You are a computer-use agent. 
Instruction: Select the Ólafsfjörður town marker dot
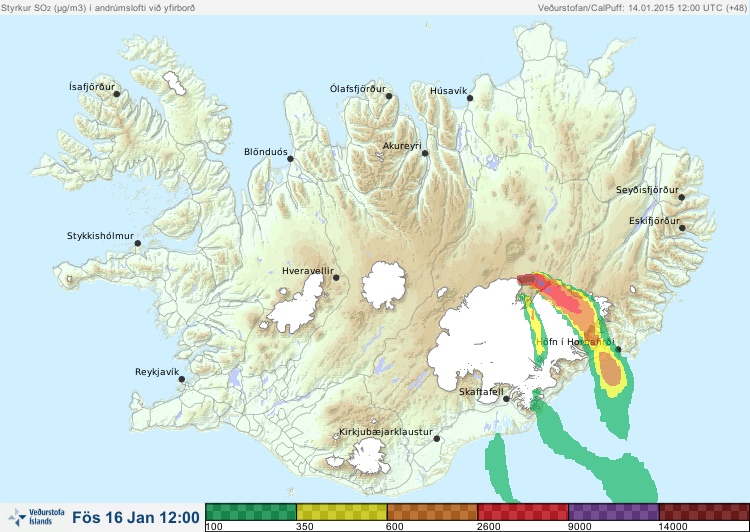[x=389, y=96]
